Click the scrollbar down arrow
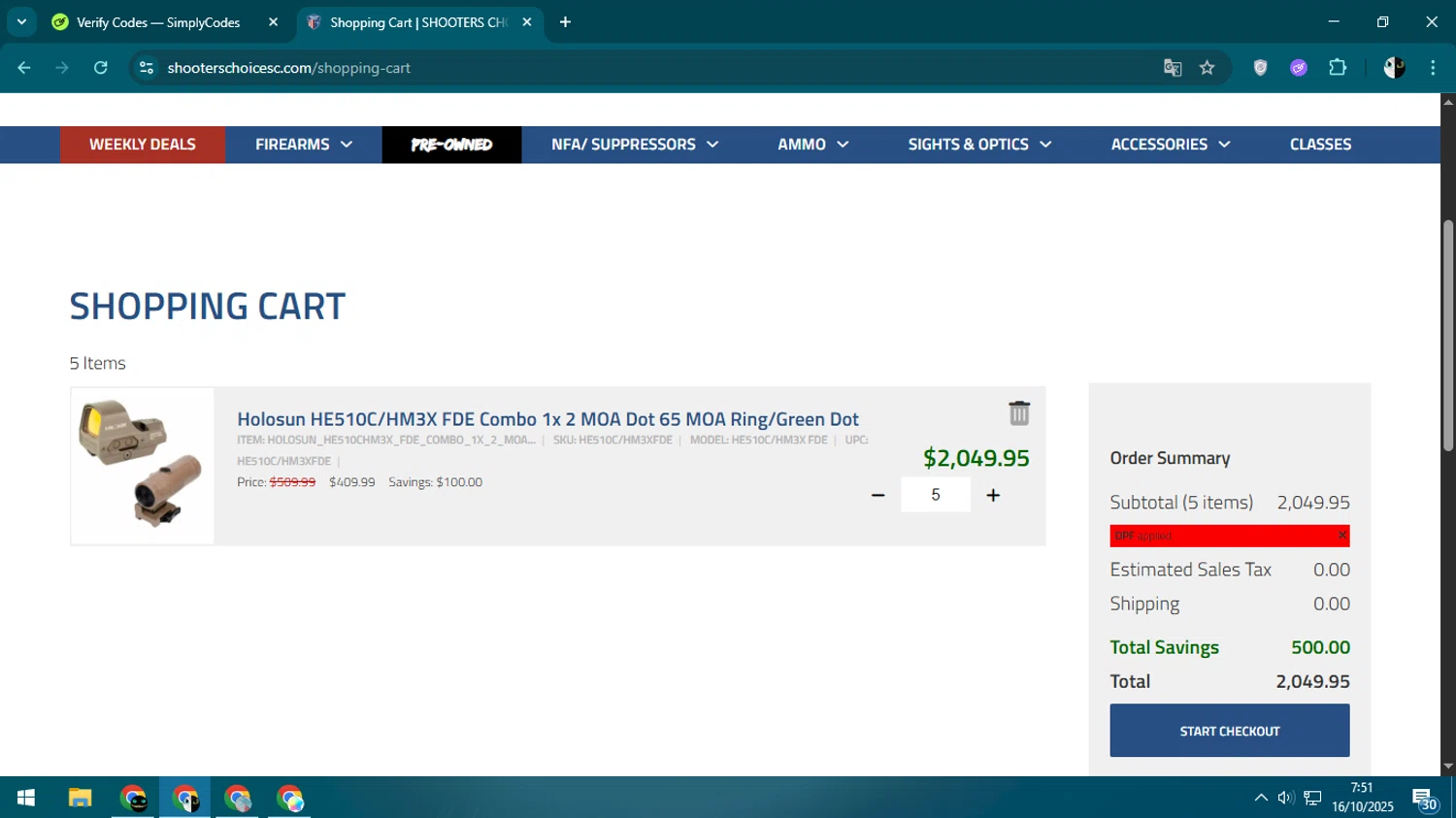This screenshot has height=818, width=1456. [1448, 767]
